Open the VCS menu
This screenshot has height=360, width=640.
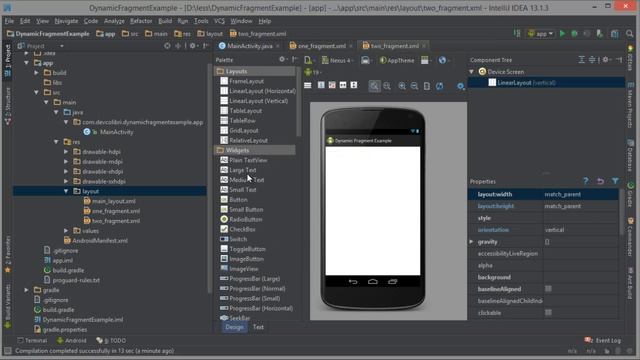pos(219,21)
